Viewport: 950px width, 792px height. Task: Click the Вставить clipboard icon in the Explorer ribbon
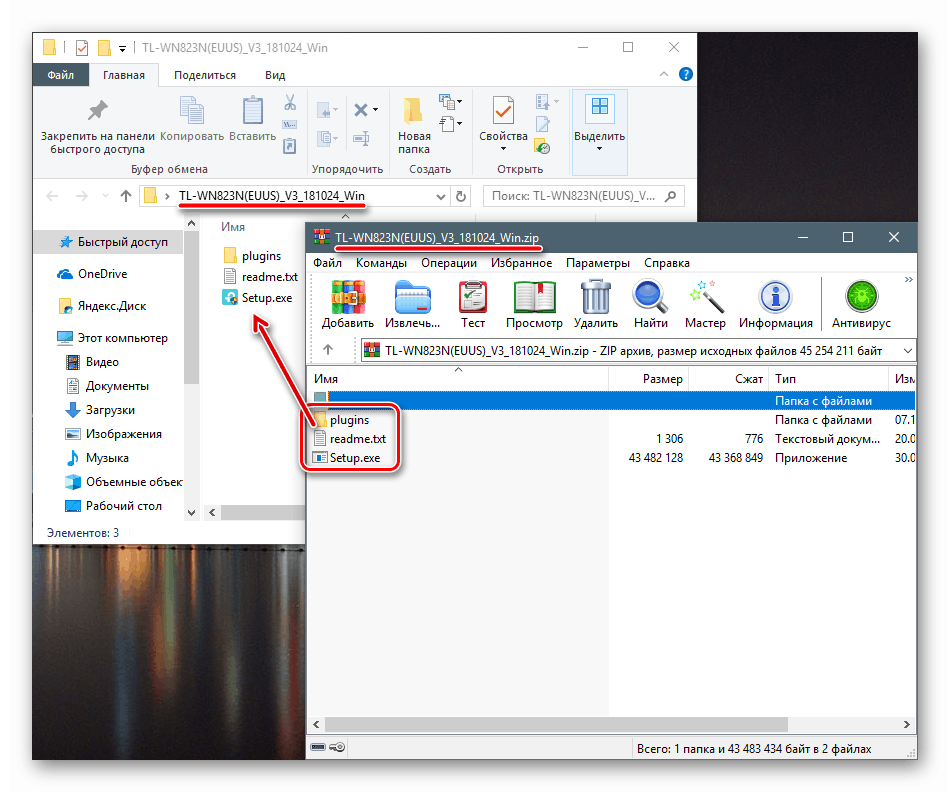point(253,110)
